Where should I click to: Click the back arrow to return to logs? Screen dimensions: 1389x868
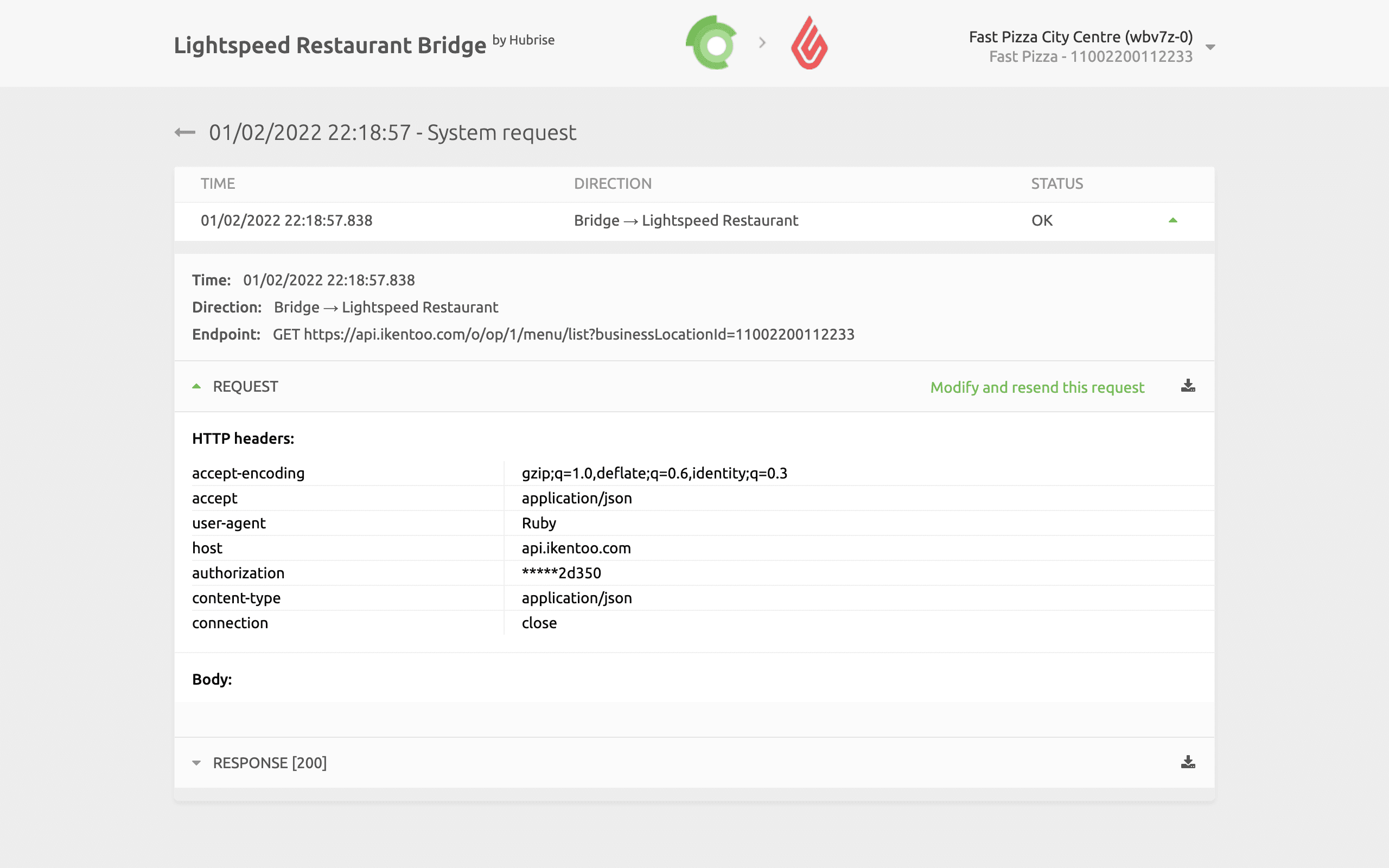(184, 131)
